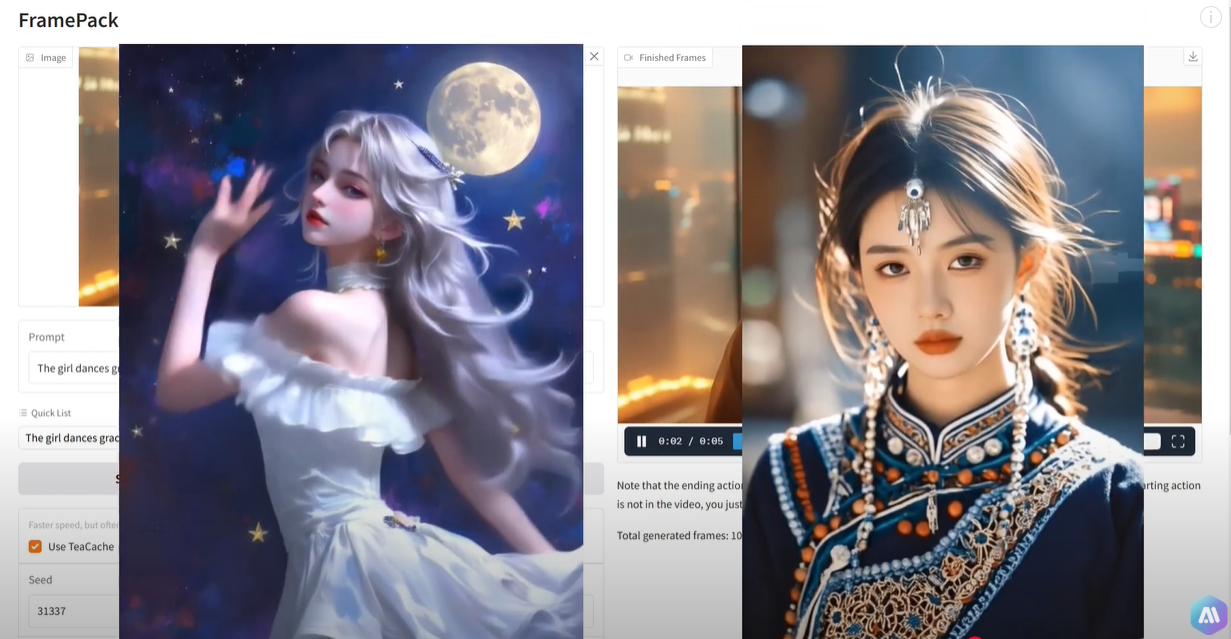Click the 'Faster speed, but often' hint text
Viewport: 1231px width, 639px height.
pyautogui.click(x=73, y=525)
